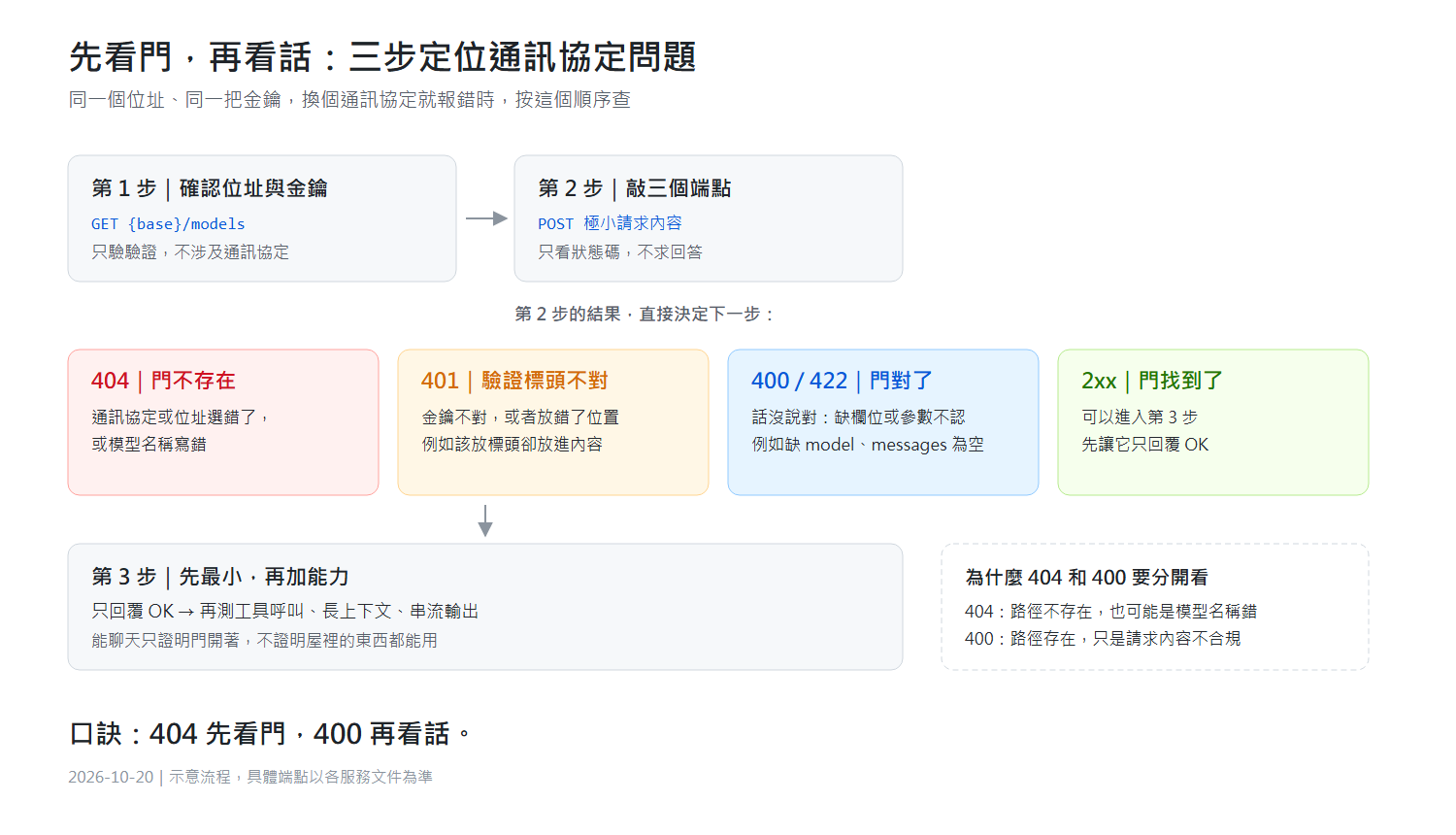This screenshot has width=1456, height=835.
Task: Select the line "金鑰不對，或者放錯了位置"
Action: [520, 417]
